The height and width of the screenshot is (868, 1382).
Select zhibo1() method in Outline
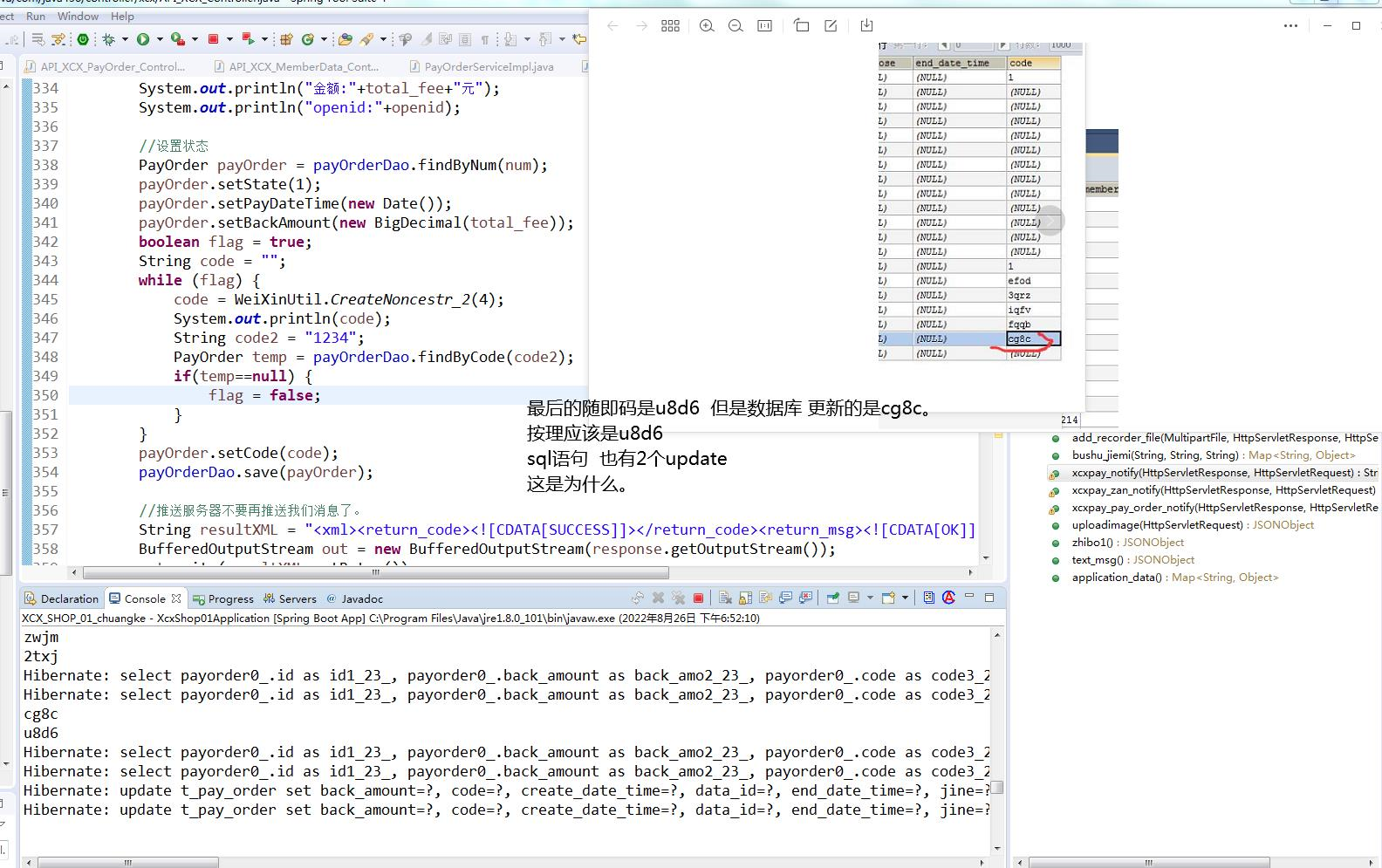(1118, 543)
